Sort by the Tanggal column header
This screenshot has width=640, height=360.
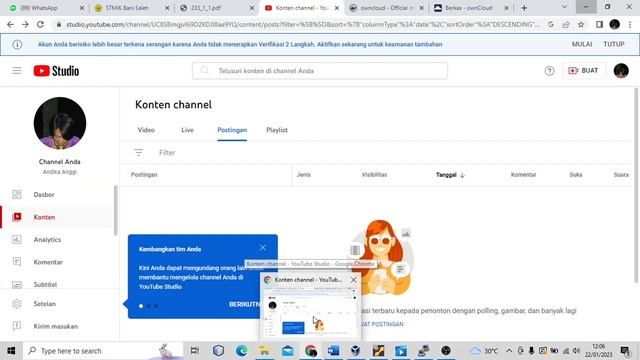tap(450, 175)
